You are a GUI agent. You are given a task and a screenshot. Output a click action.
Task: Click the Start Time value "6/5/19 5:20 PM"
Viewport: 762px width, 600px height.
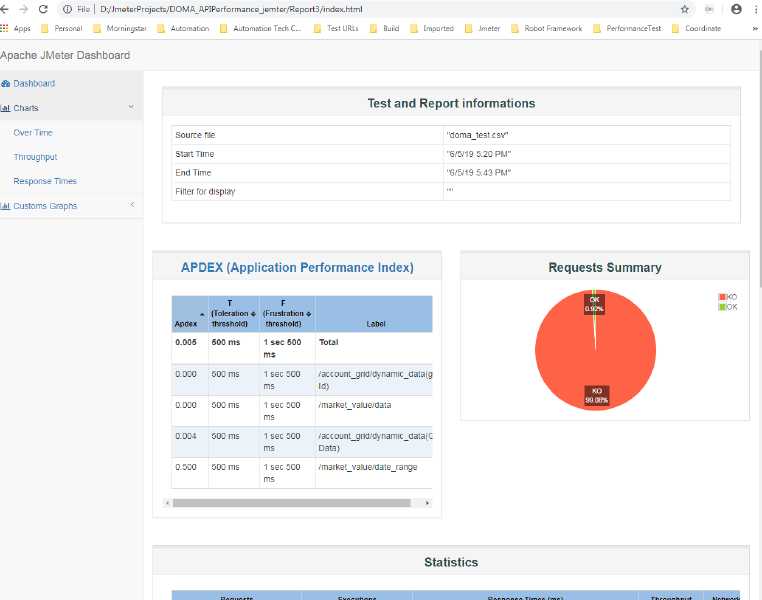click(x=479, y=154)
